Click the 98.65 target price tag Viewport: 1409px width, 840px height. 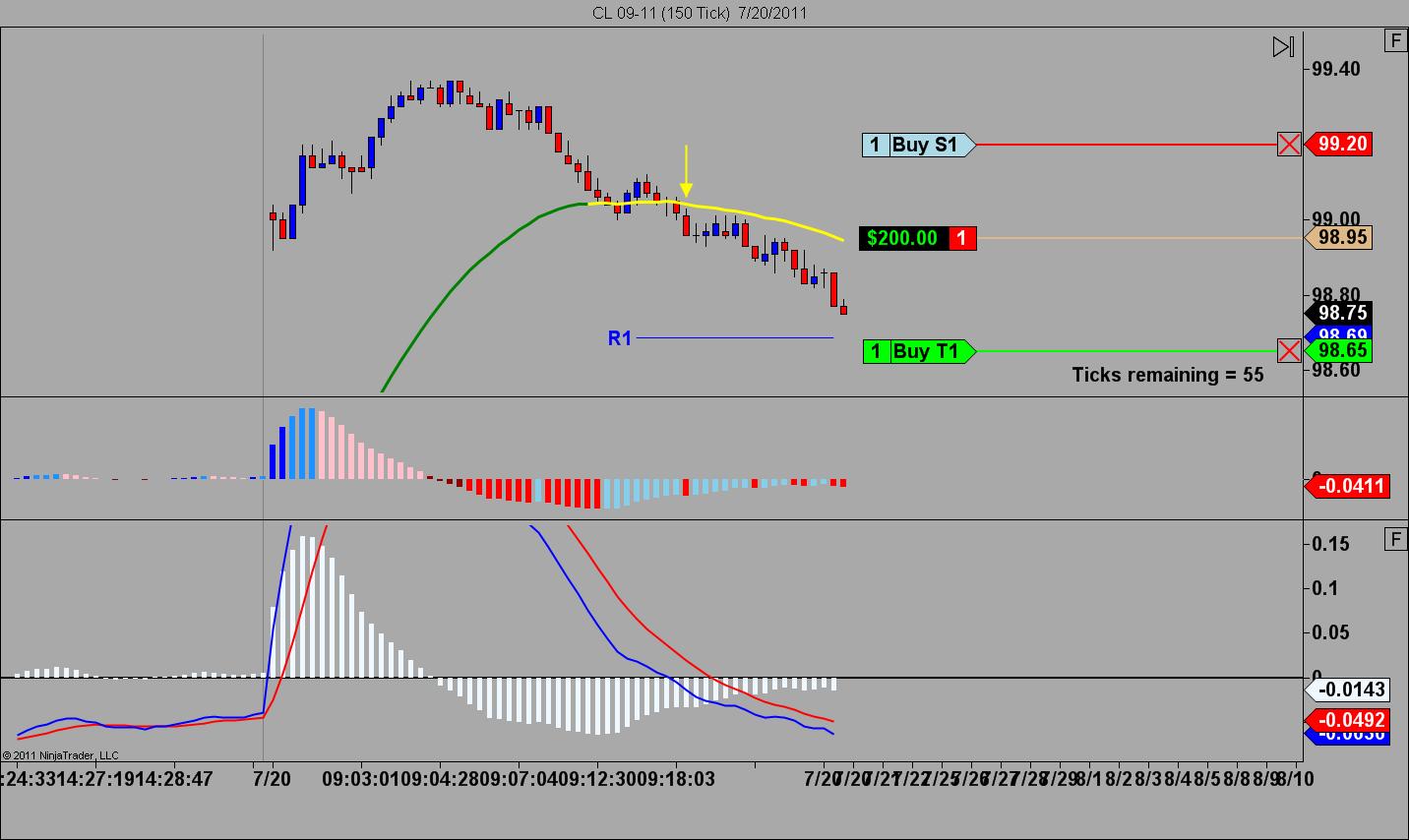pos(1338,350)
